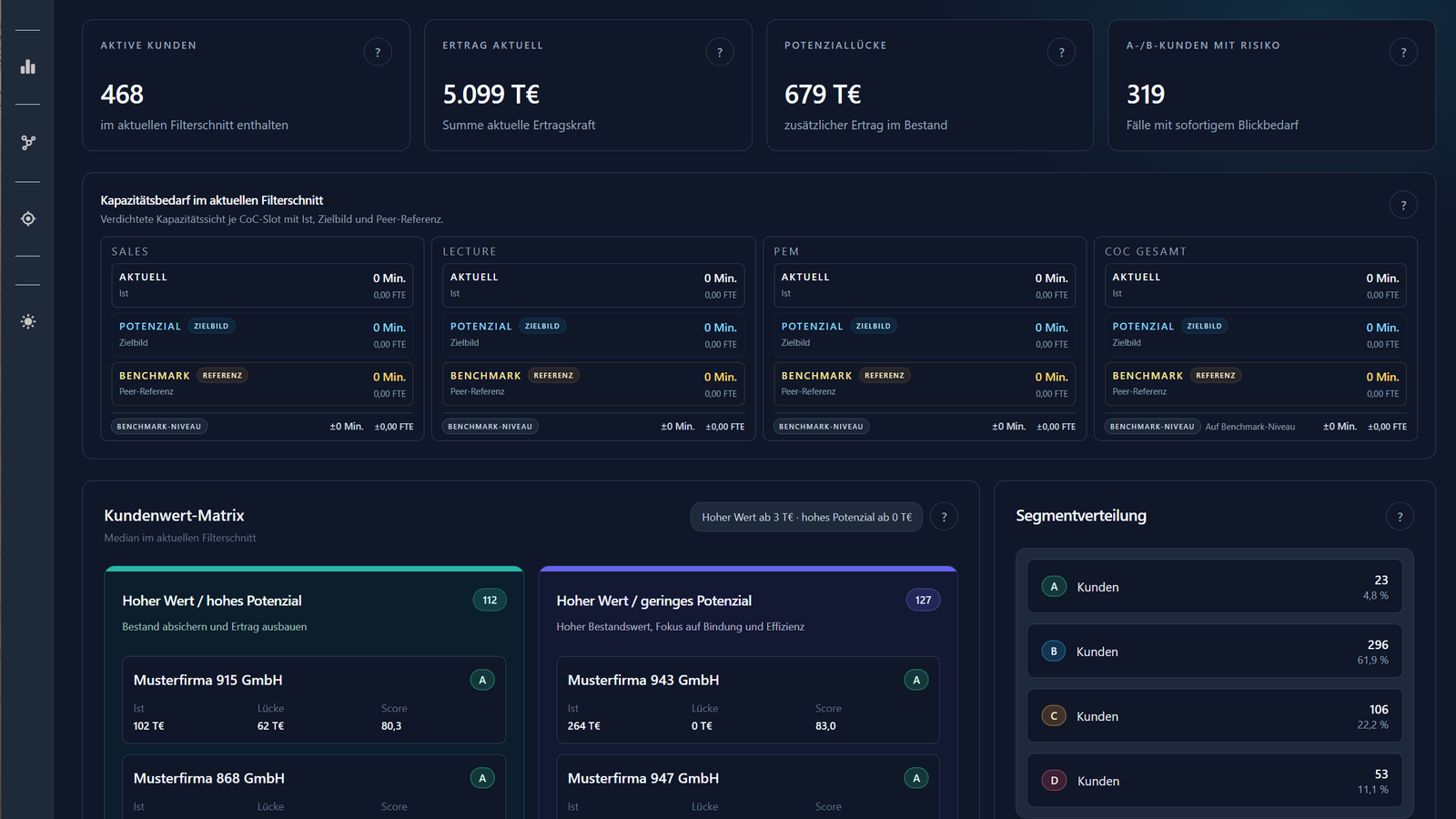This screenshot has height=819, width=1456.
Task: Toggle the sun theme icon in sidebar
Action: (28, 321)
